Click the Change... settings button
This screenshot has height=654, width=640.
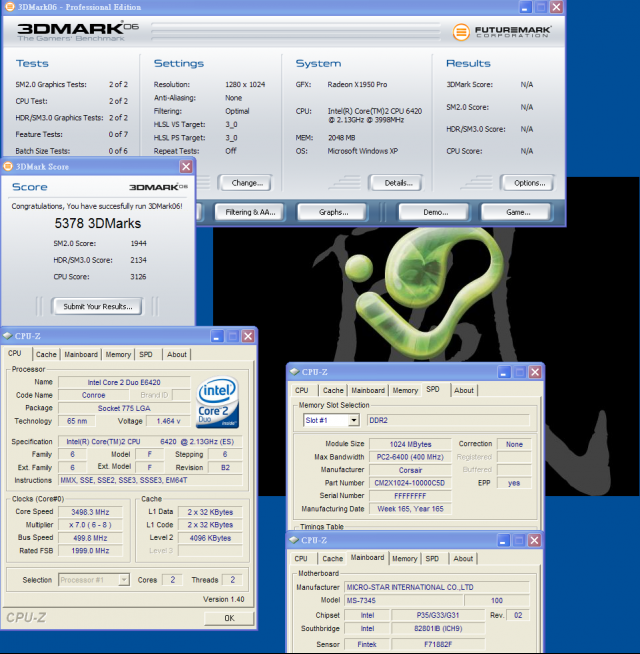click(x=245, y=183)
